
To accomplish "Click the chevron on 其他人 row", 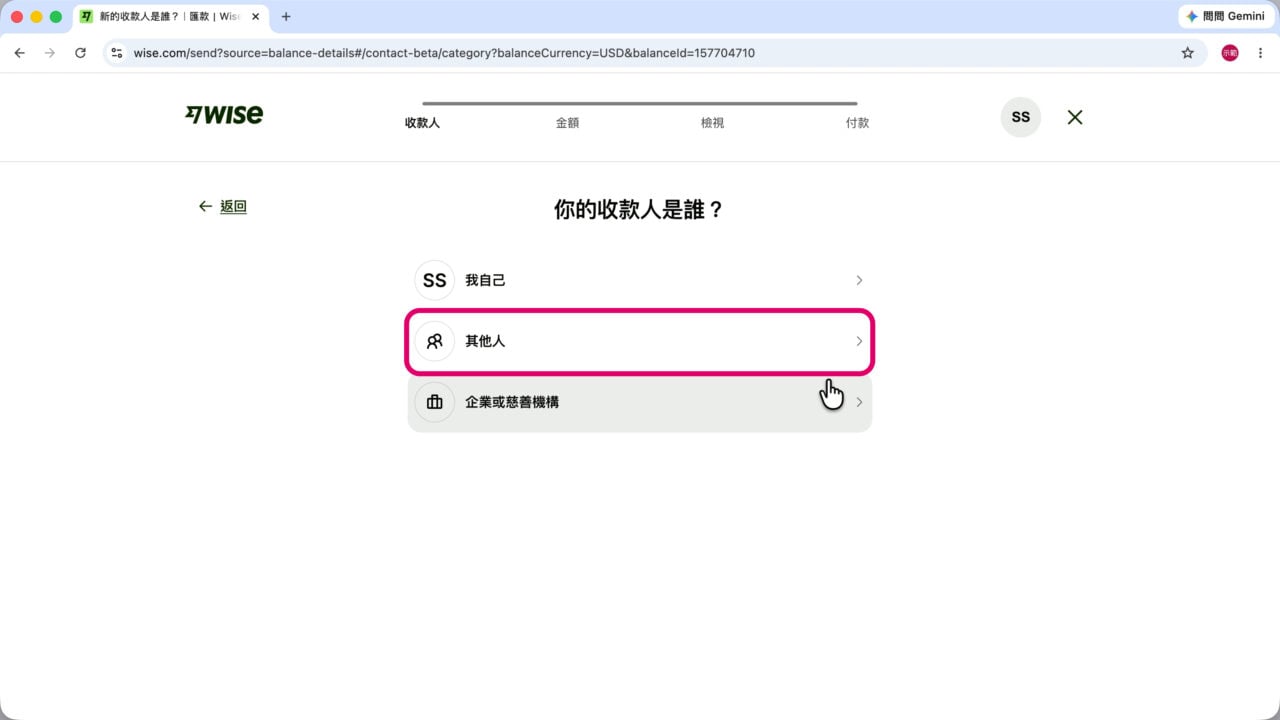I will coord(859,341).
